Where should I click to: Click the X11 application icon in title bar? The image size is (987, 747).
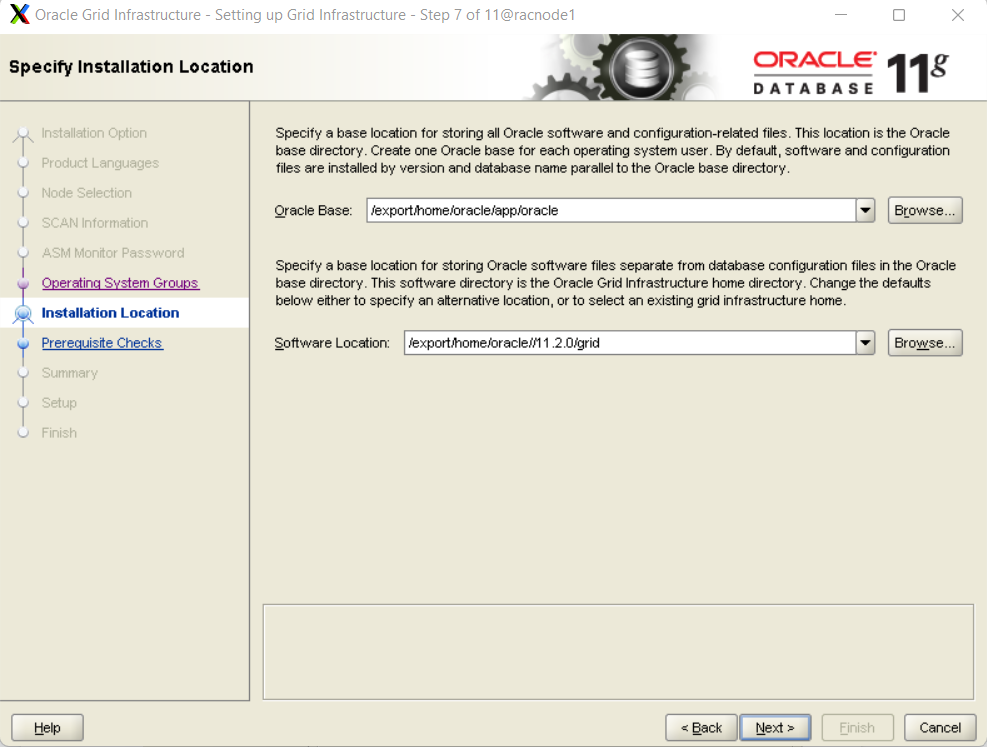click(x=20, y=14)
